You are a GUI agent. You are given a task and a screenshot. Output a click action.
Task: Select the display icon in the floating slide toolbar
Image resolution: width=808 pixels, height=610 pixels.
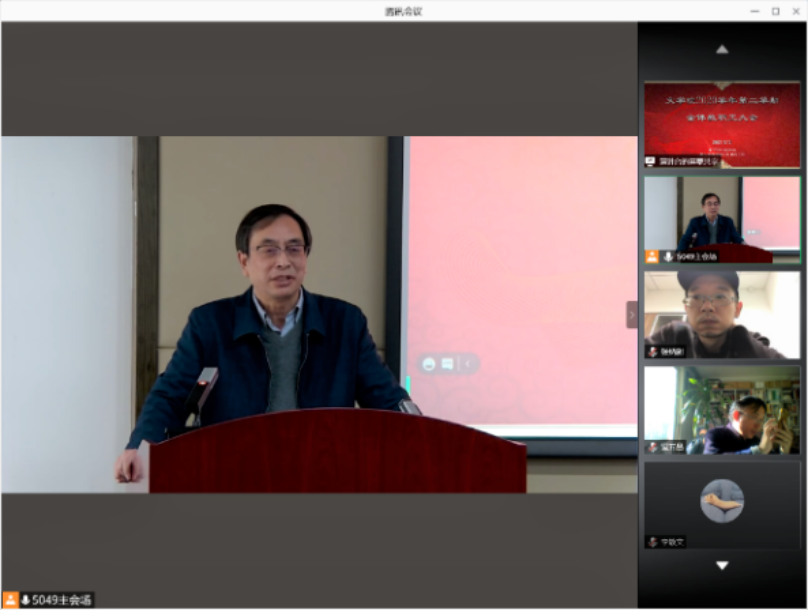pyautogui.click(x=447, y=364)
